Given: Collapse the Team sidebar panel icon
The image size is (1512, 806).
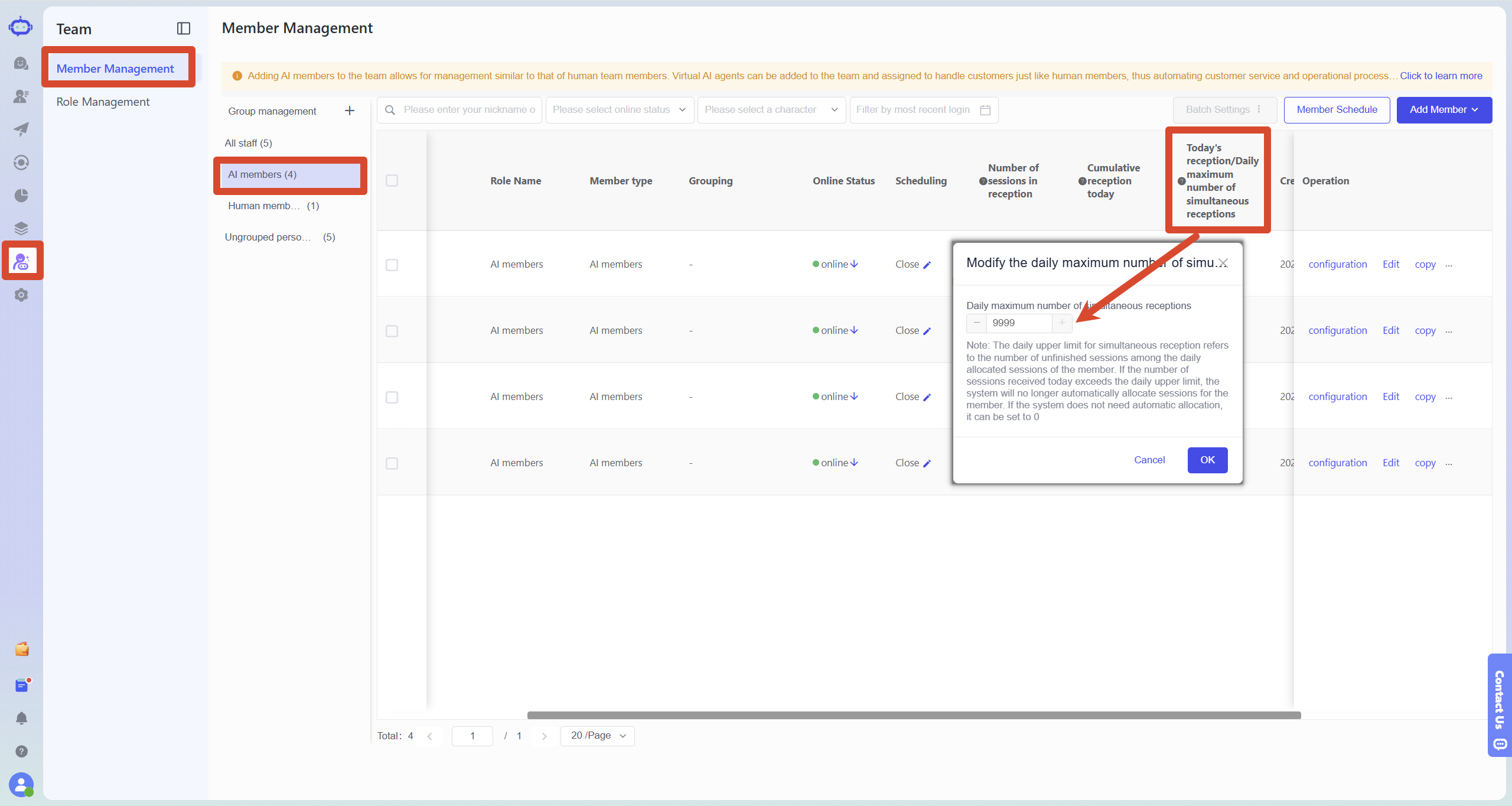Looking at the screenshot, I should [x=184, y=28].
